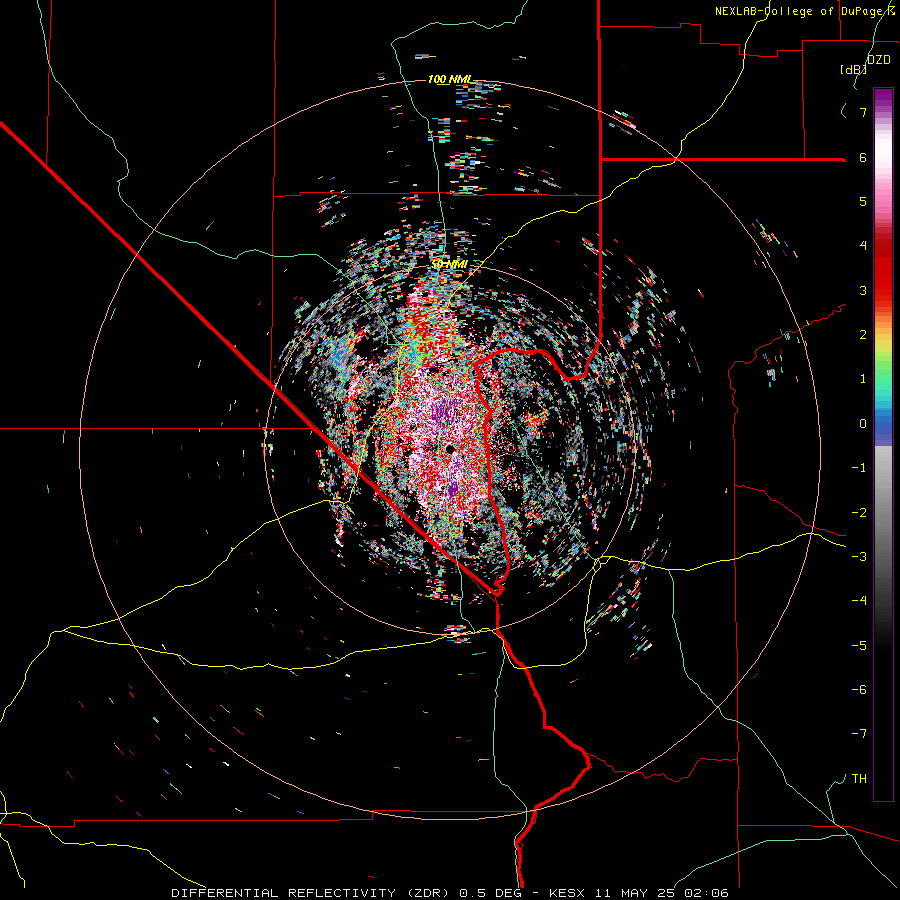The image size is (900, 900).
Task: Click the TH label below the scale
Action: tap(859, 779)
